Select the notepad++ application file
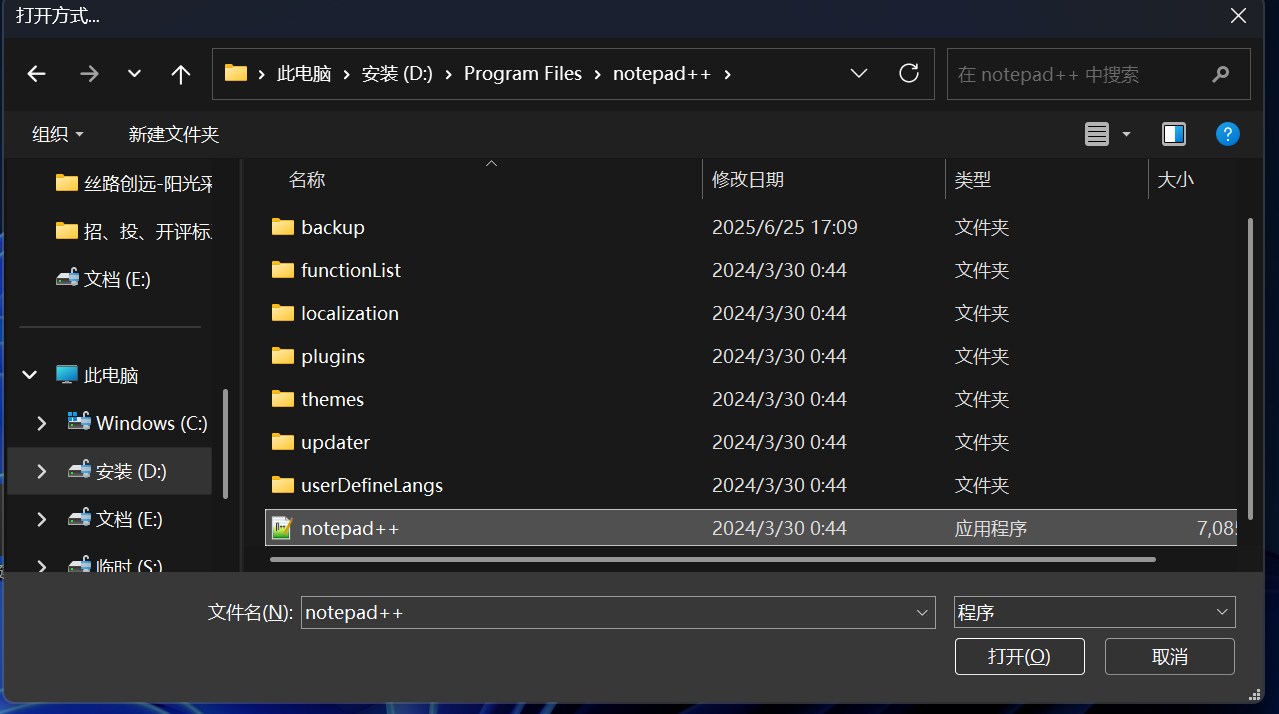Screen dimensions: 1279x714 [x=751, y=528]
